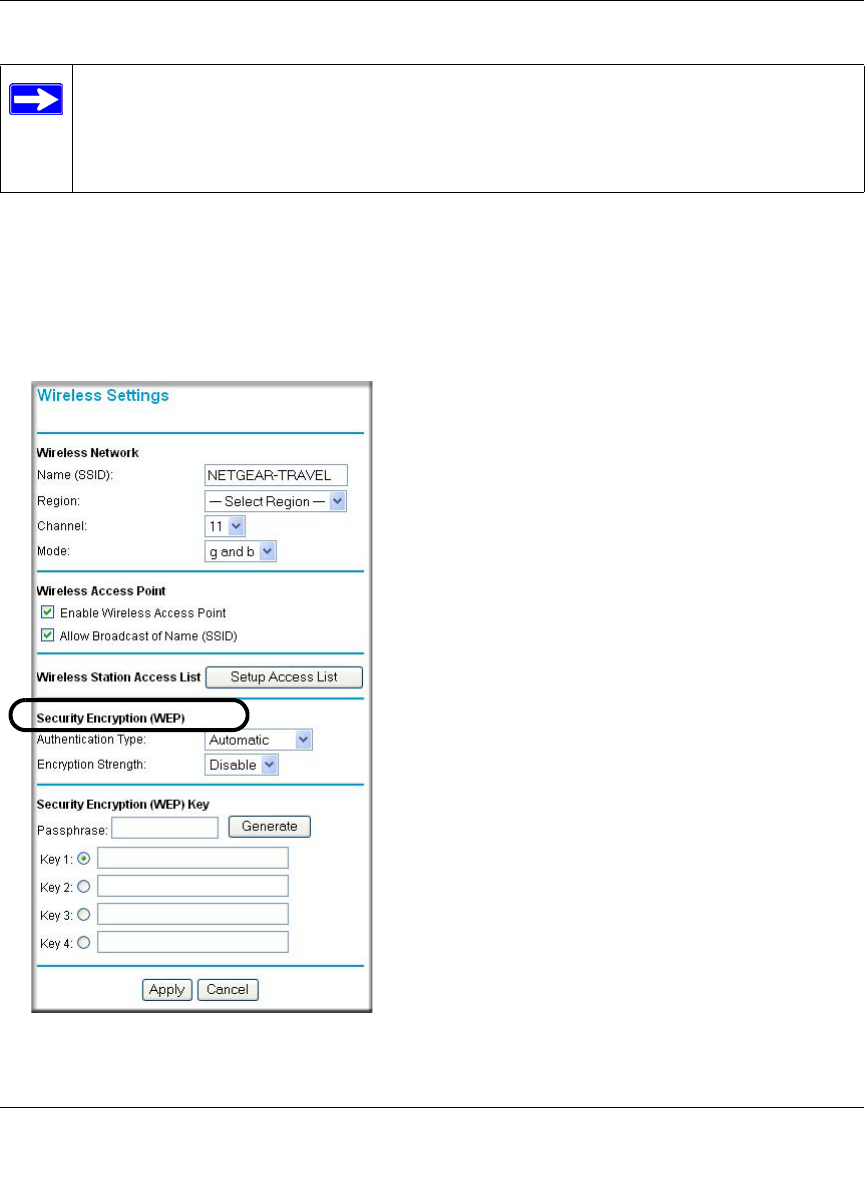865x1184 pixels.
Task: Toggle Enable Wireless Access Point checkbox
Action: [48, 612]
